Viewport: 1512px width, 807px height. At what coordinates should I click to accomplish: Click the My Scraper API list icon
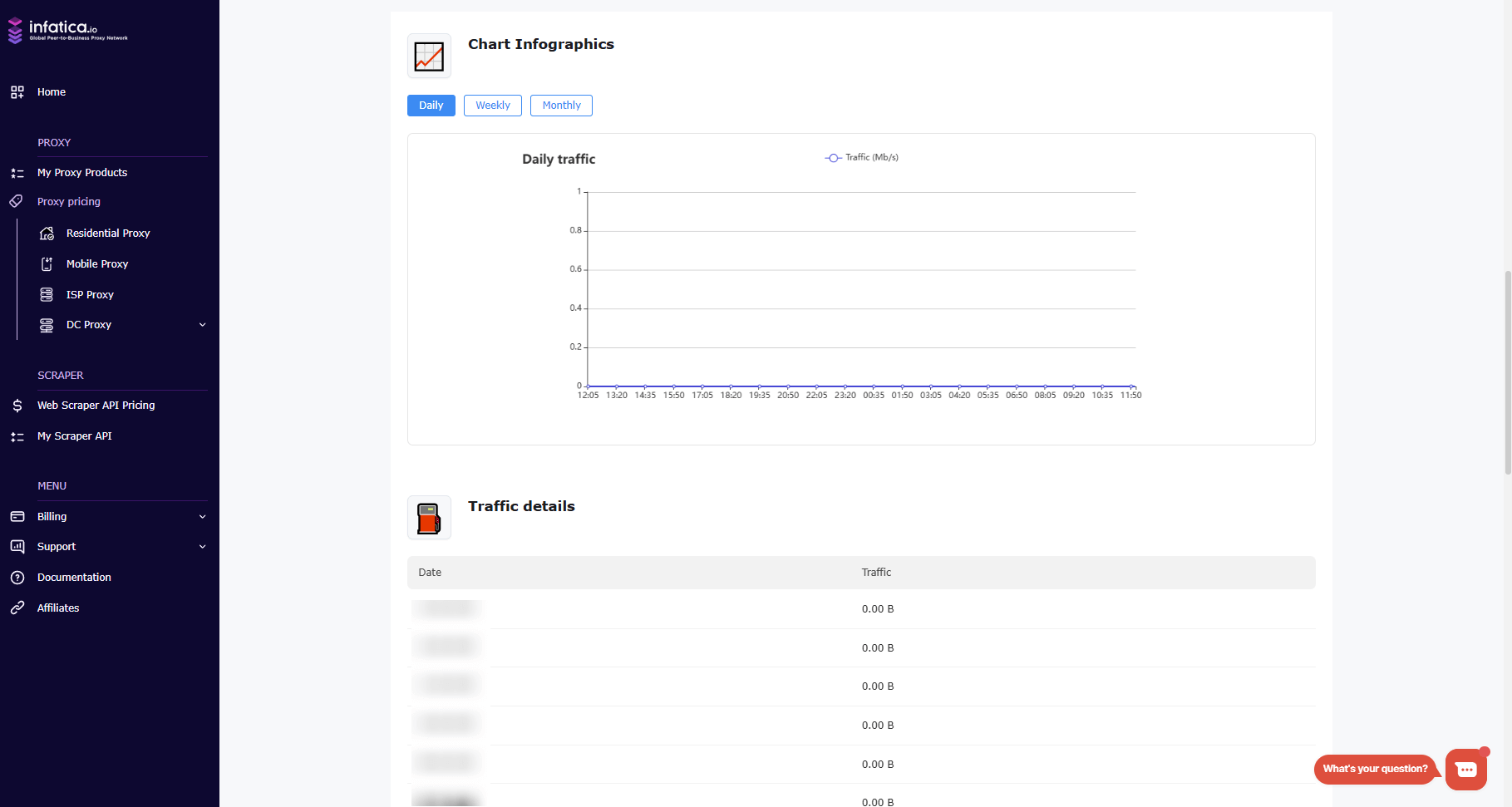point(17,436)
